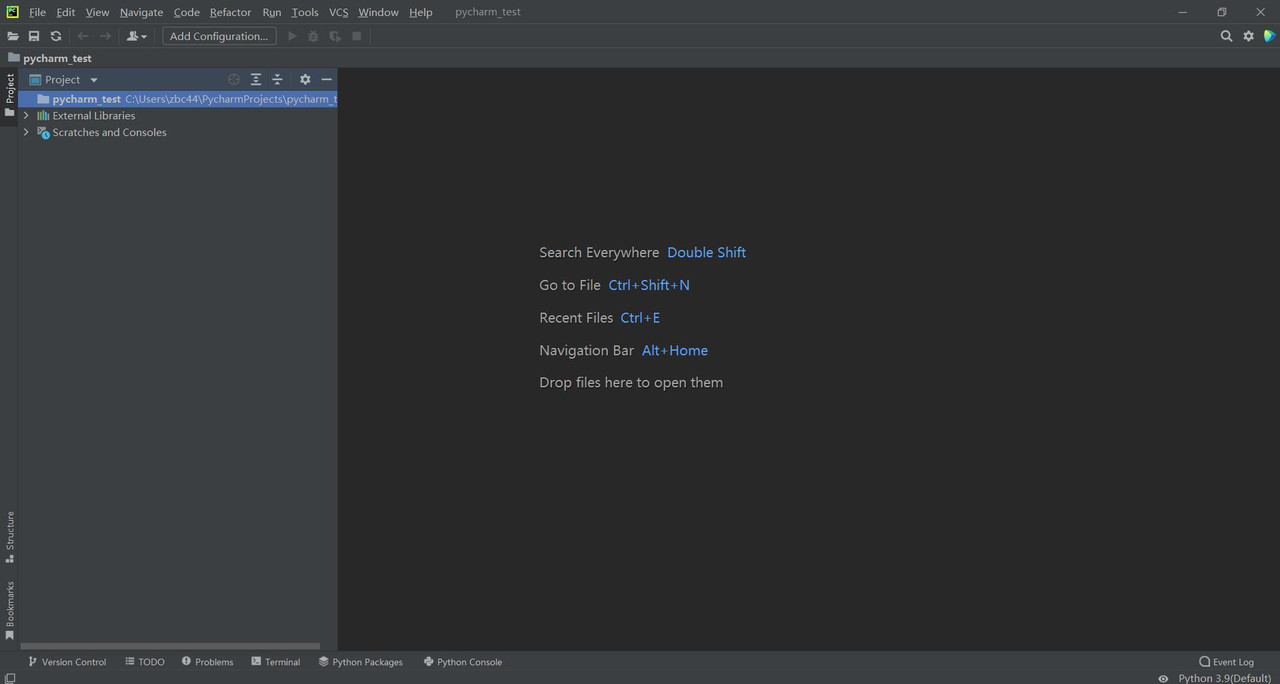1280x684 pixels.
Task: Open the Code menu
Action: coord(186,12)
